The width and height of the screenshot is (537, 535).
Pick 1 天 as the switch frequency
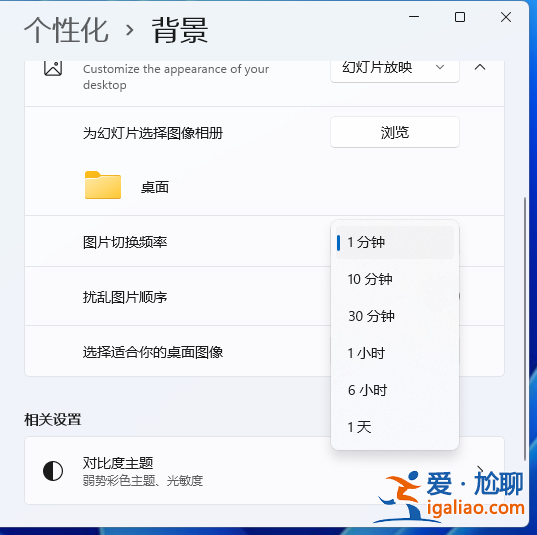pyautogui.click(x=395, y=427)
